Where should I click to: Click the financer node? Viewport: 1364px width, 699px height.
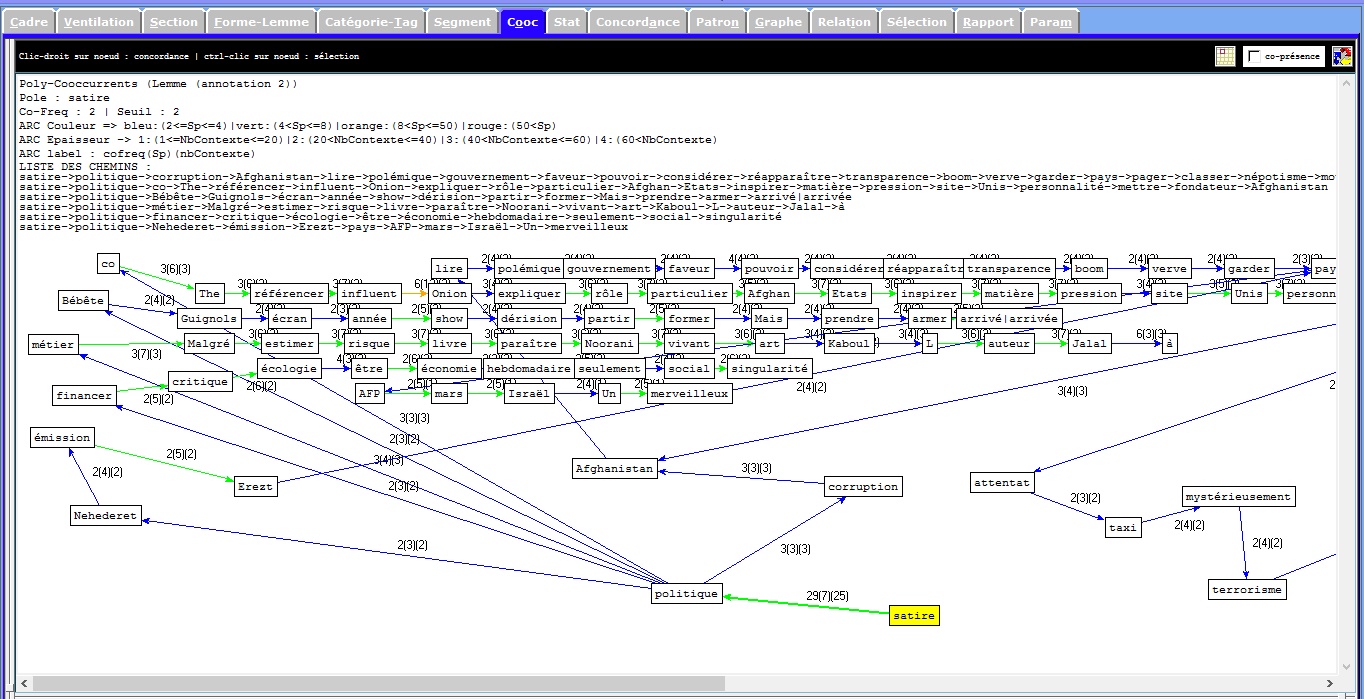pos(85,396)
